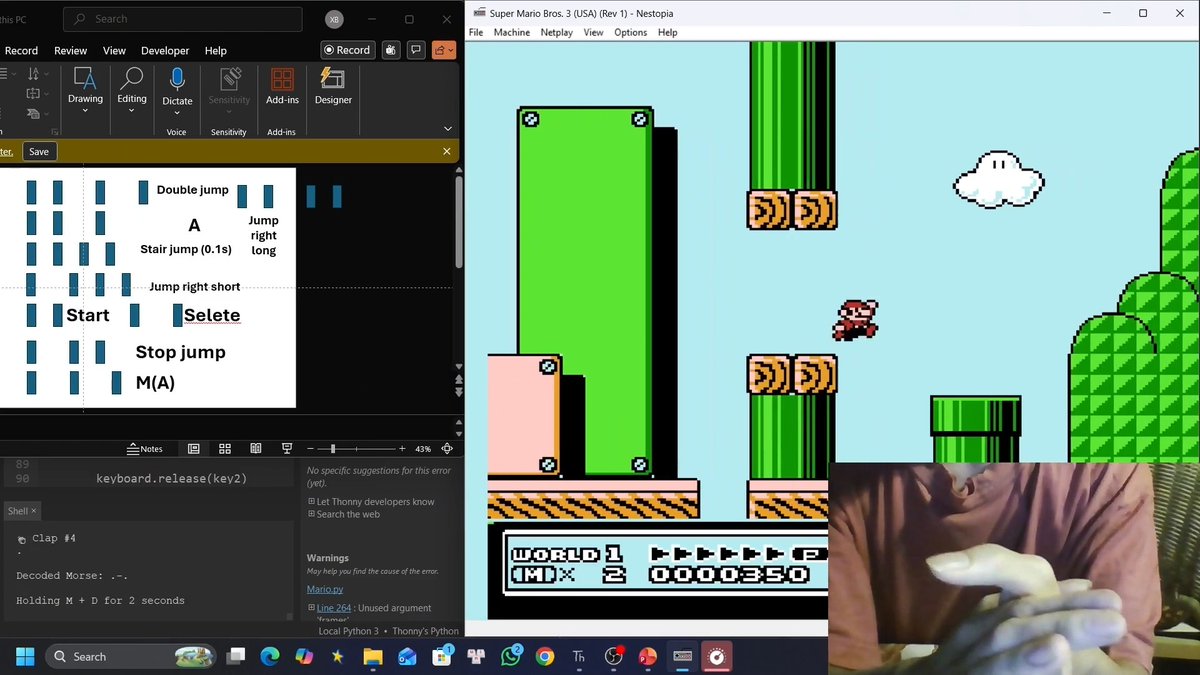
Task: Click Save in yellow message bar
Action: (x=38, y=151)
